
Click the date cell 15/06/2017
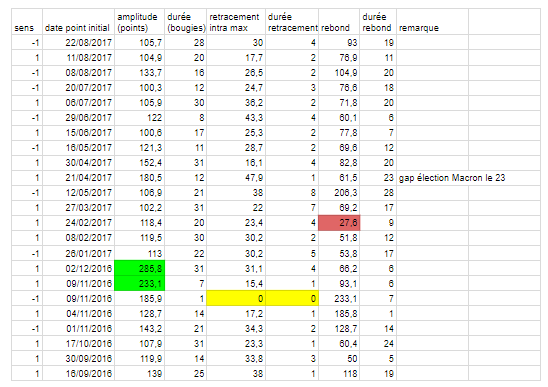coord(79,133)
